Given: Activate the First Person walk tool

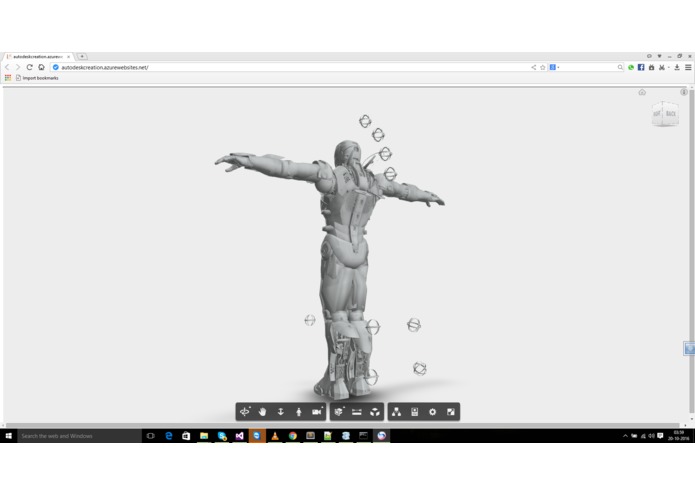Looking at the screenshot, I should [299, 412].
